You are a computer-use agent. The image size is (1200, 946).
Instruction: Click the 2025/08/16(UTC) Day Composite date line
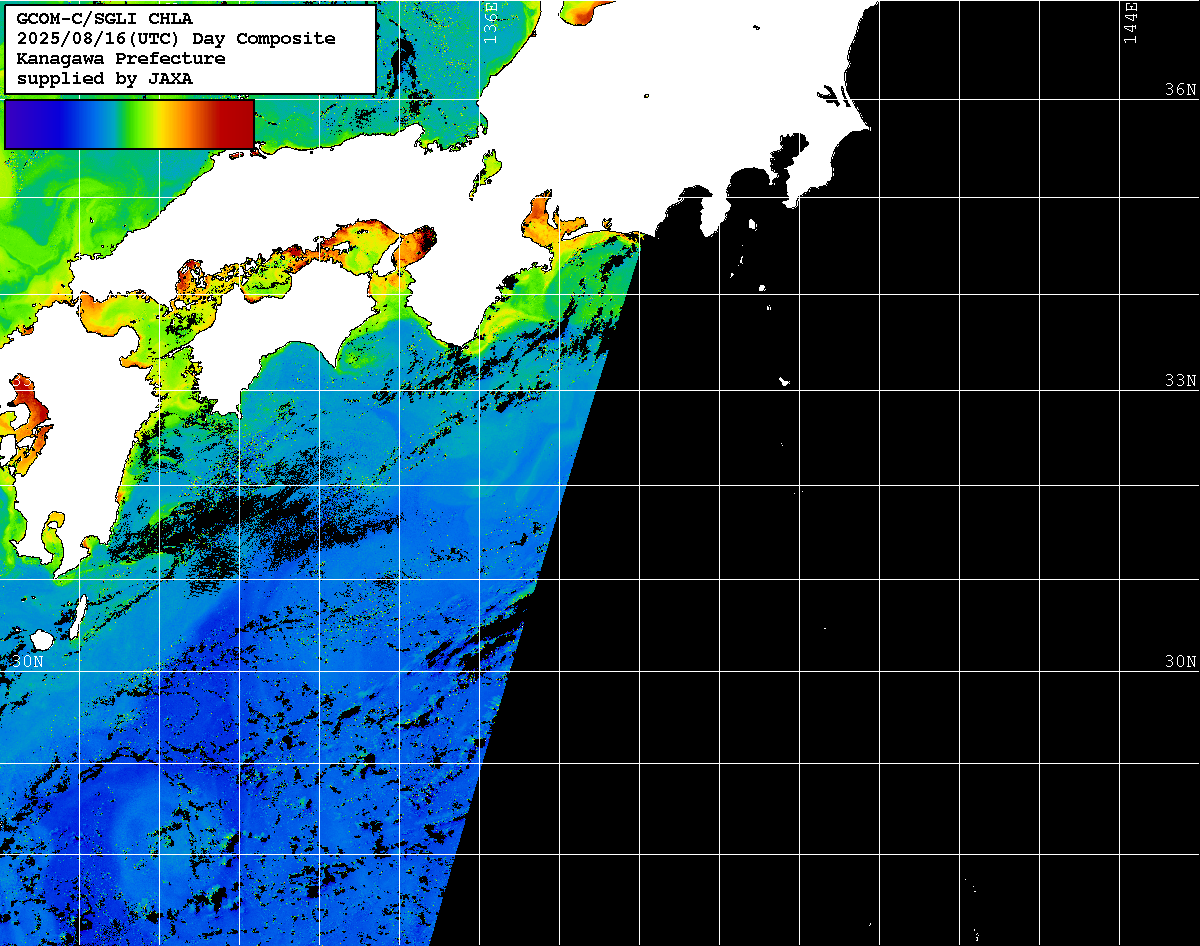click(176, 38)
